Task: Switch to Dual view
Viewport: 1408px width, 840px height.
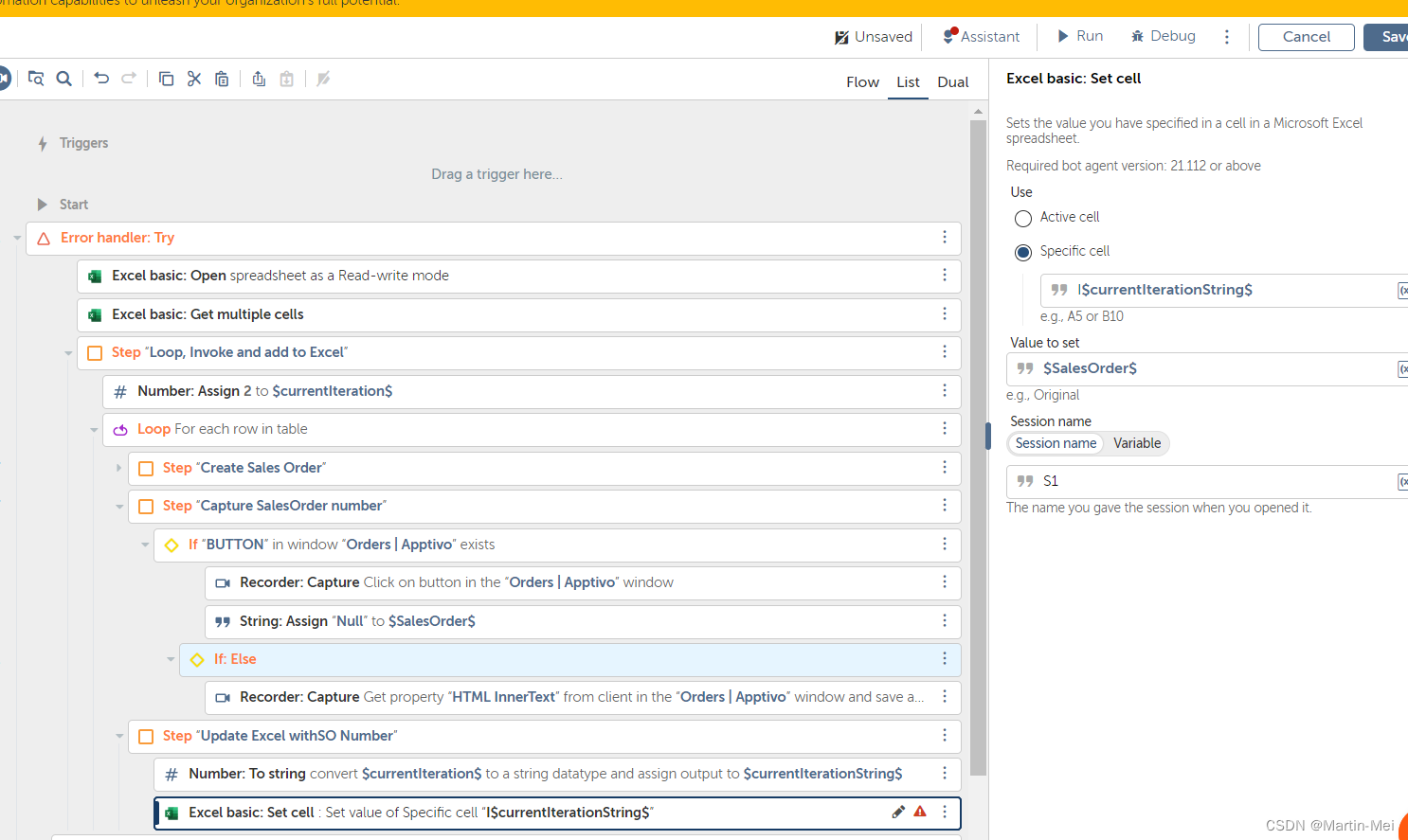Action: (x=953, y=82)
